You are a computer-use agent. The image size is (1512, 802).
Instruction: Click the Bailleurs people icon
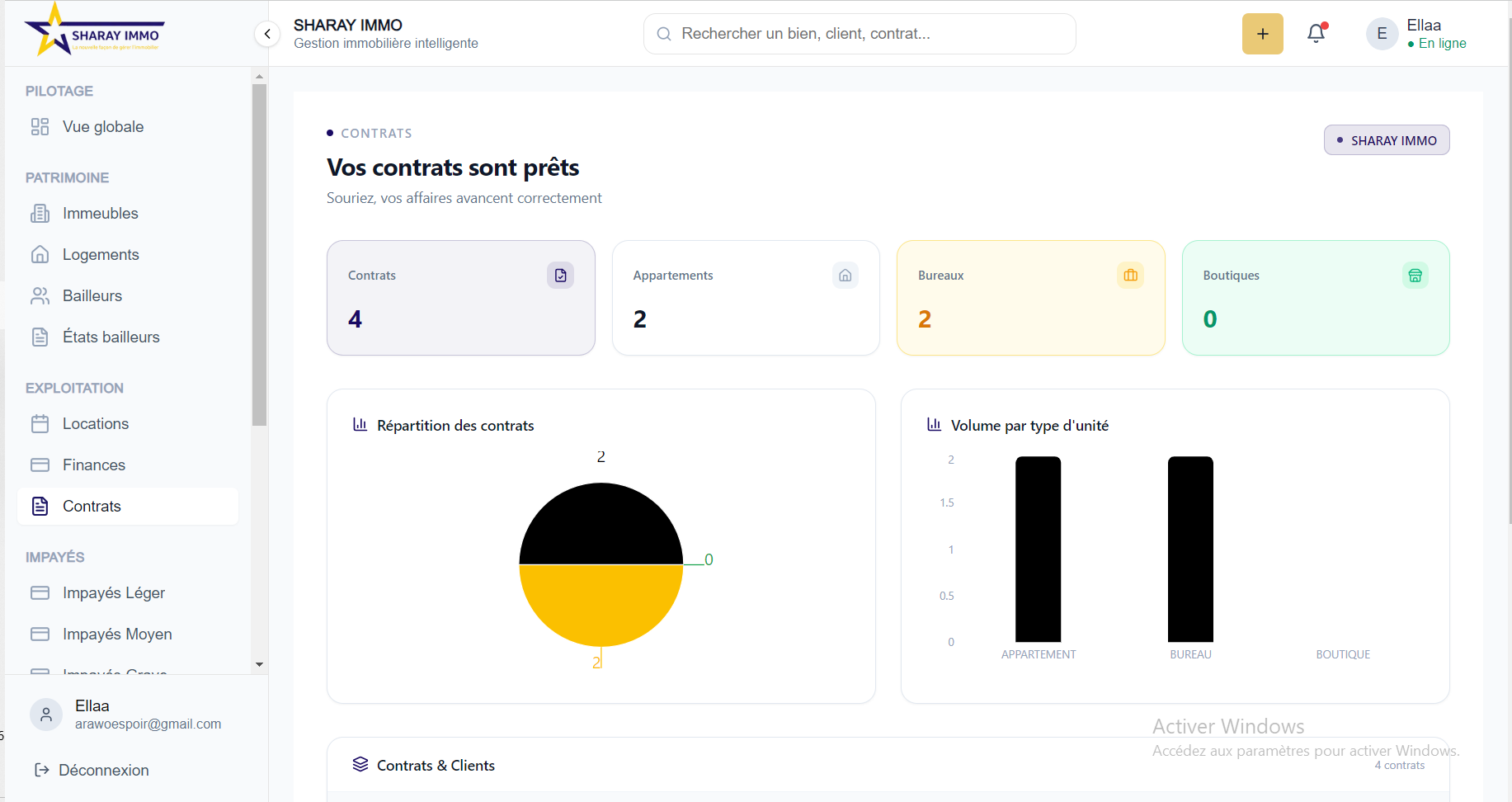tap(40, 296)
